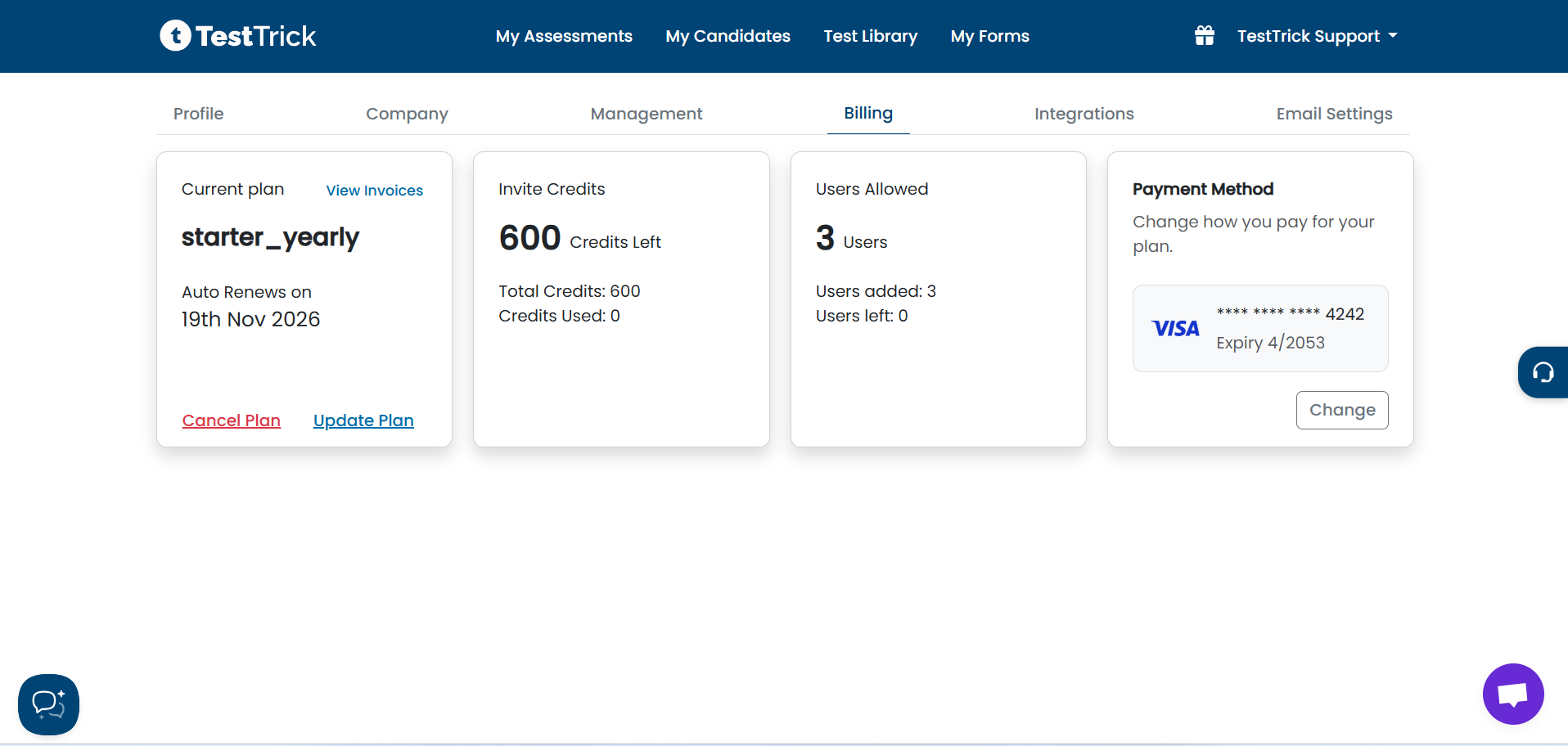Open the headset support widget
Image resolution: width=1568 pixels, height=746 pixels.
click(x=1543, y=373)
